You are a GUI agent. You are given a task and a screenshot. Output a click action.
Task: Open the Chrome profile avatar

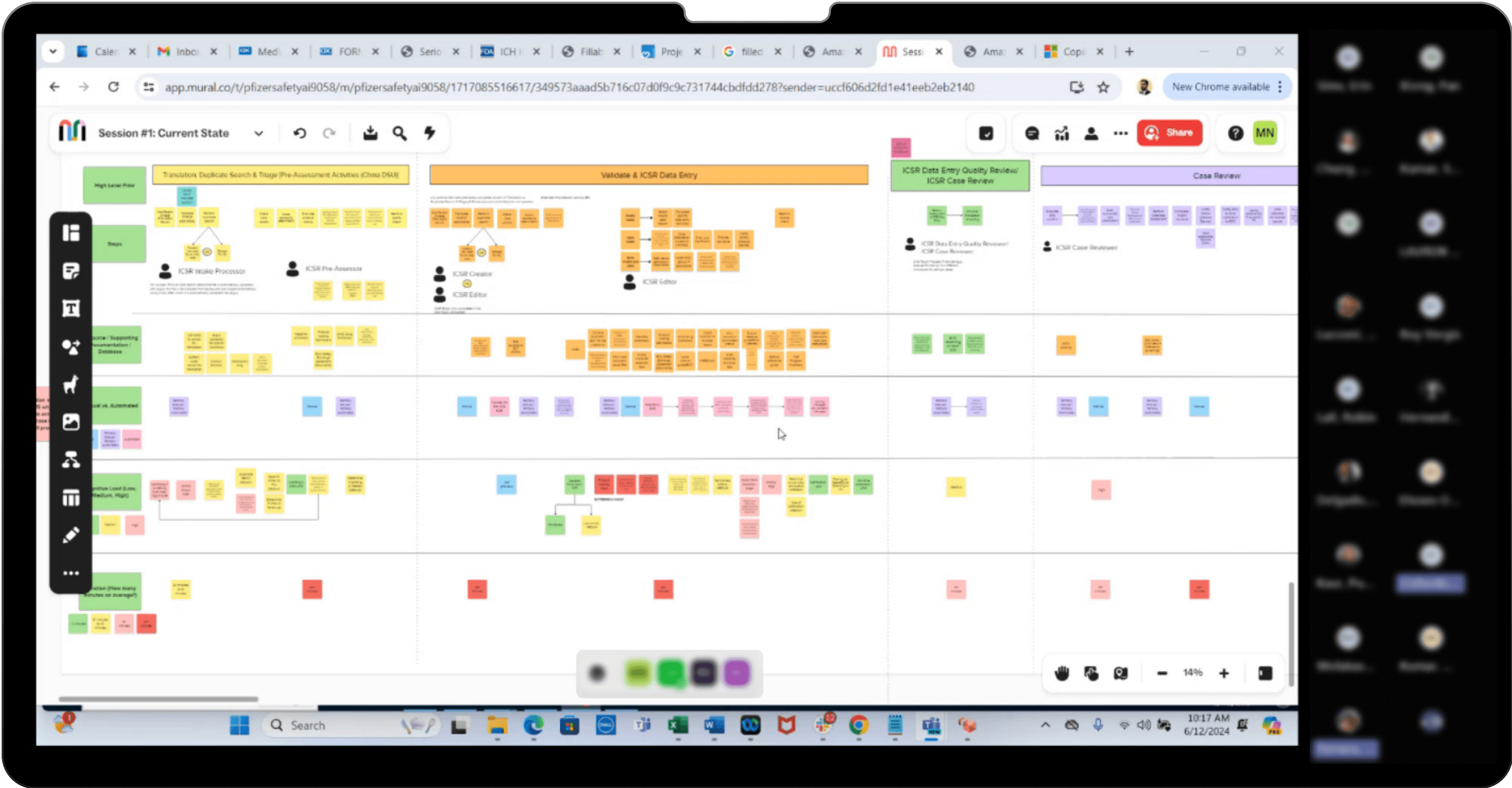1144,87
